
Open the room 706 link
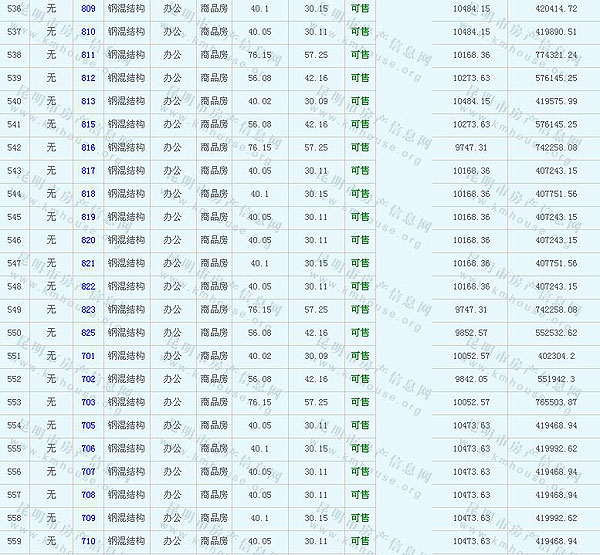point(88,449)
